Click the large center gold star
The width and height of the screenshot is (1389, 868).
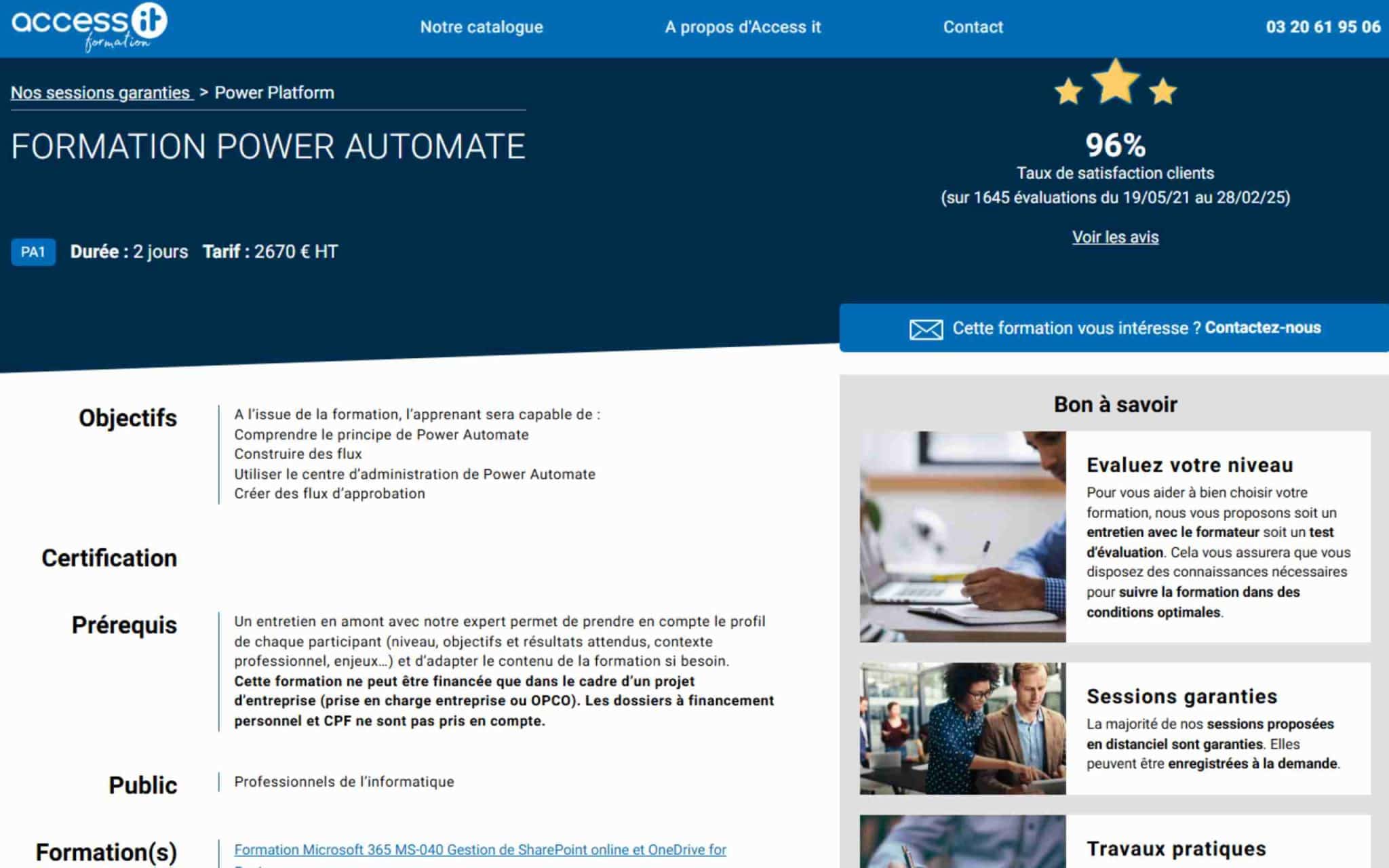tap(1116, 81)
